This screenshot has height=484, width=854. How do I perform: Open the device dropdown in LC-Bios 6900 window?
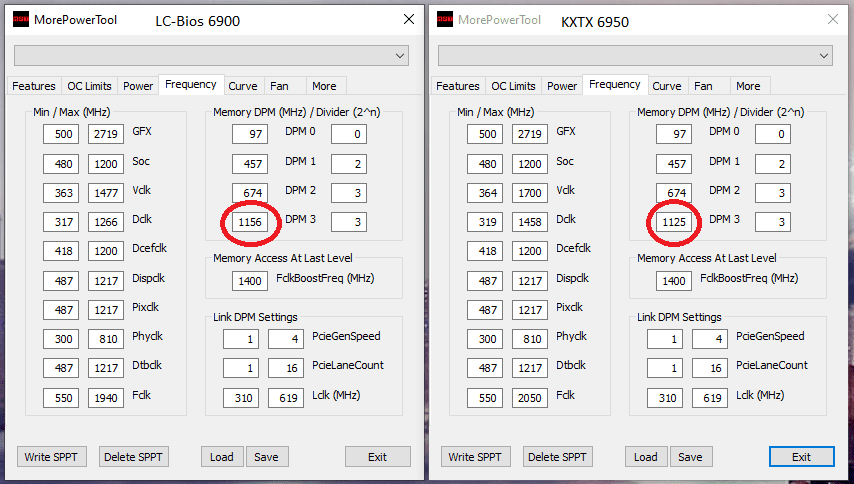211,56
